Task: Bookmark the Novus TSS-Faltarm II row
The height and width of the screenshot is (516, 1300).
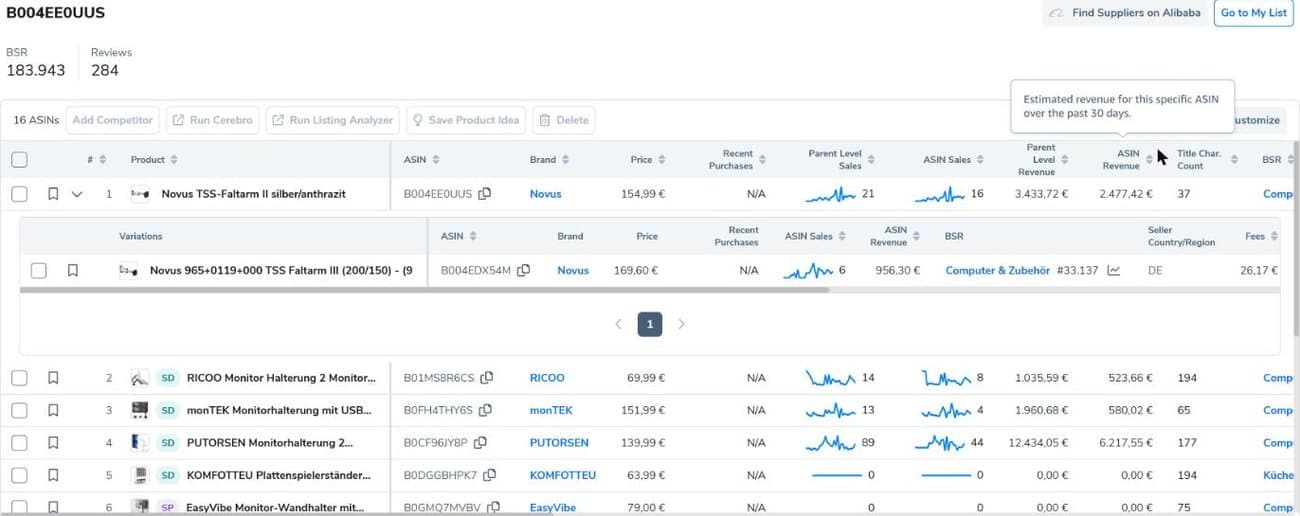Action: click(53, 194)
